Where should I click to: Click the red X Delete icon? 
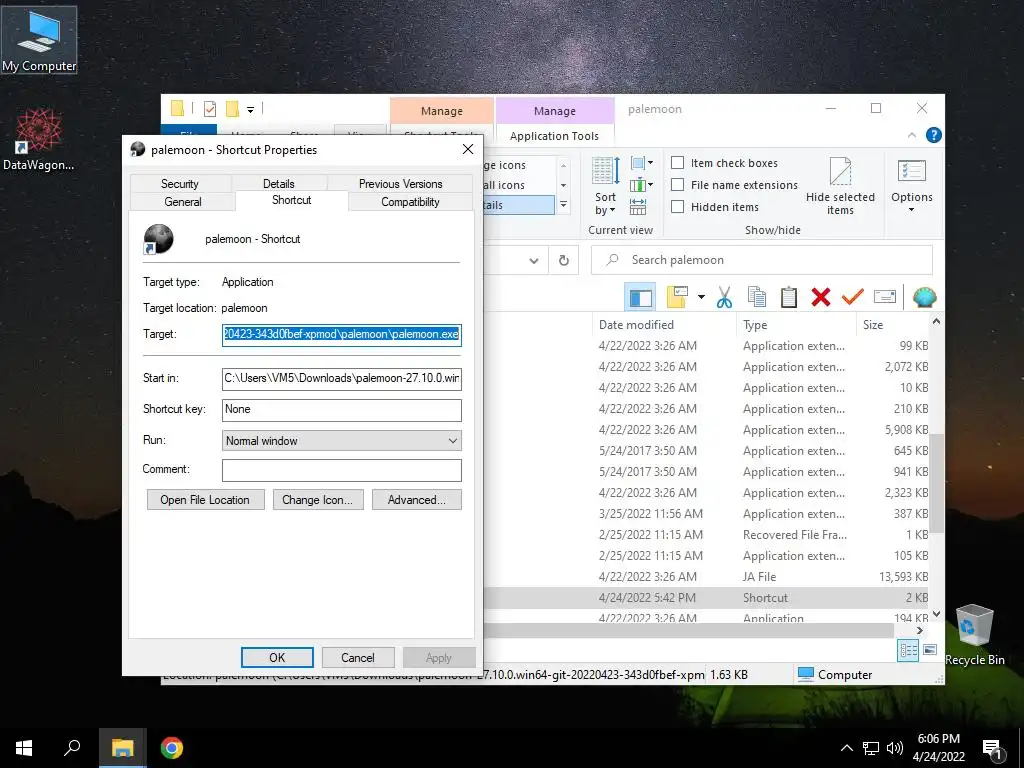(821, 297)
